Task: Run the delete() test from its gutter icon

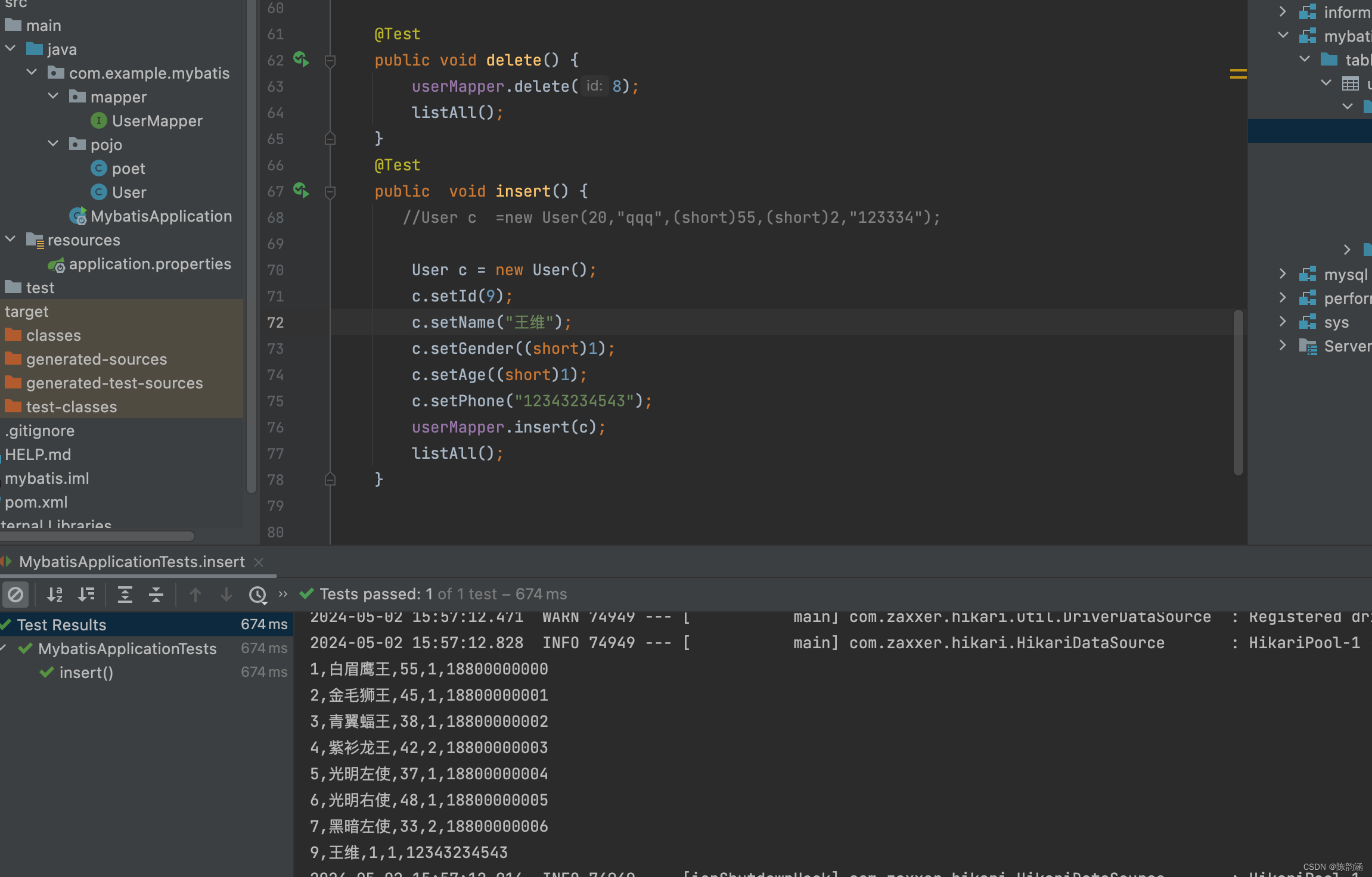Action: [x=301, y=60]
